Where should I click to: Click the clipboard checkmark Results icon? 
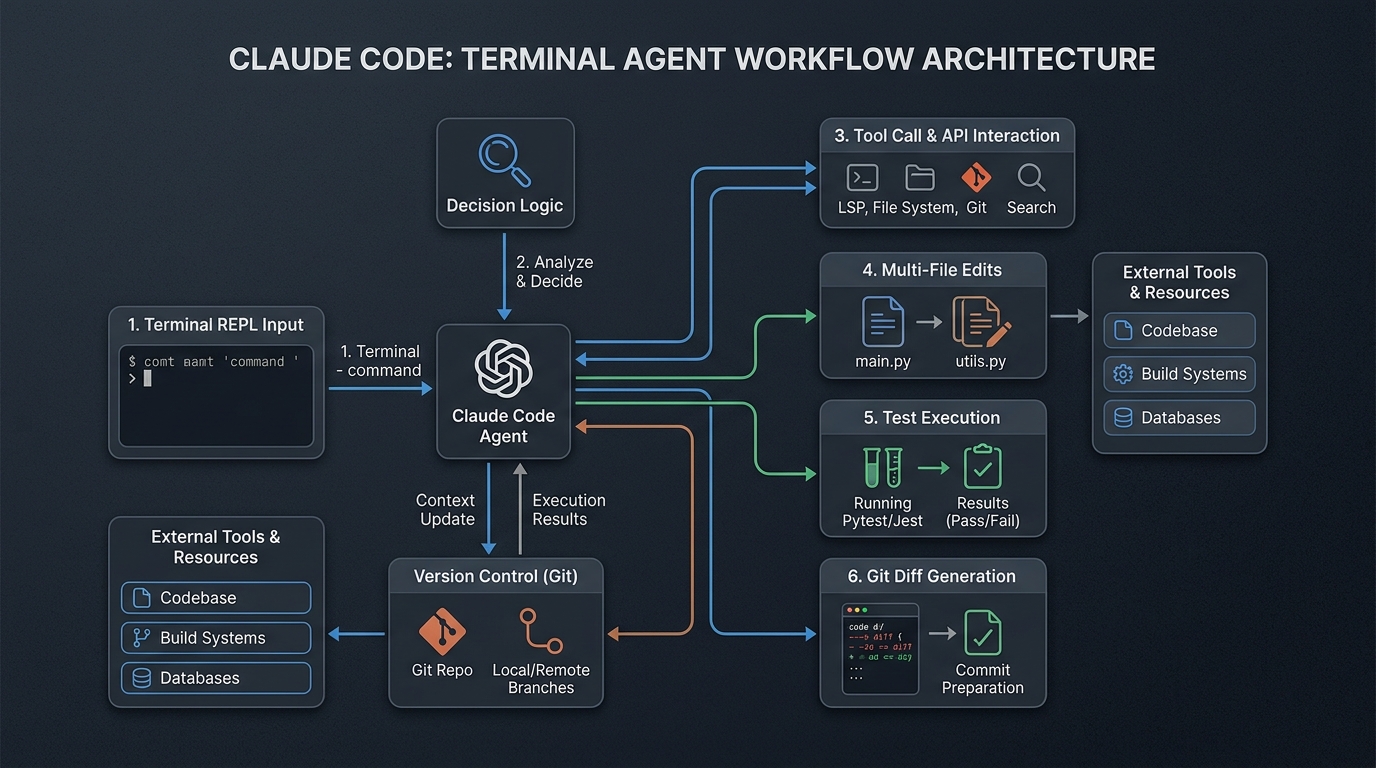tap(982, 467)
